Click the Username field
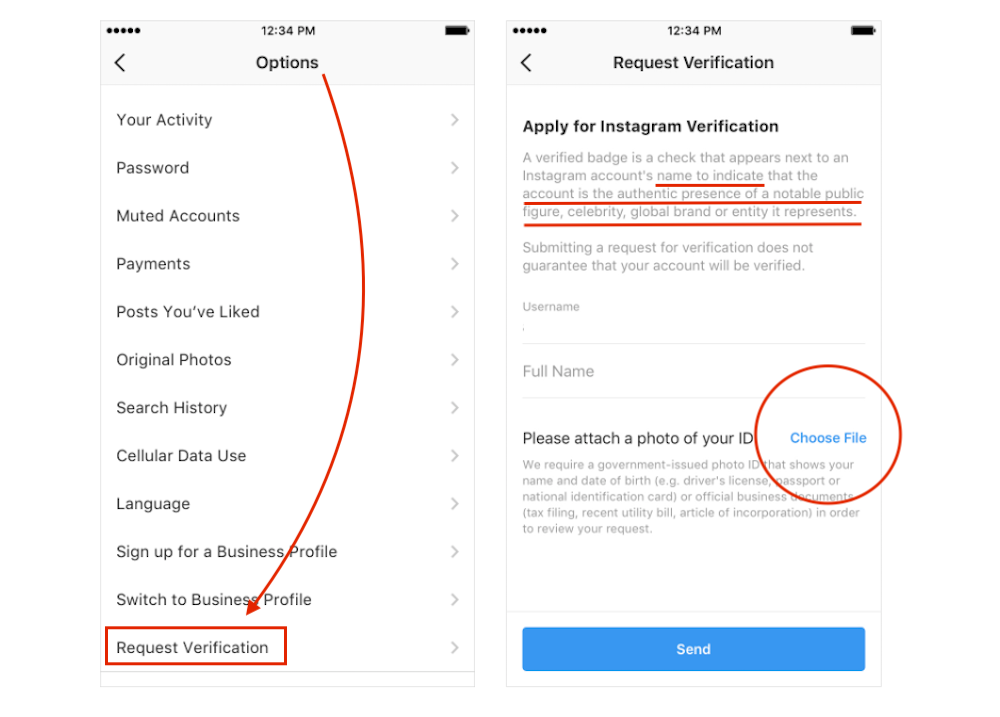The height and width of the screenshot is (717, 1000). click(692, 325)
